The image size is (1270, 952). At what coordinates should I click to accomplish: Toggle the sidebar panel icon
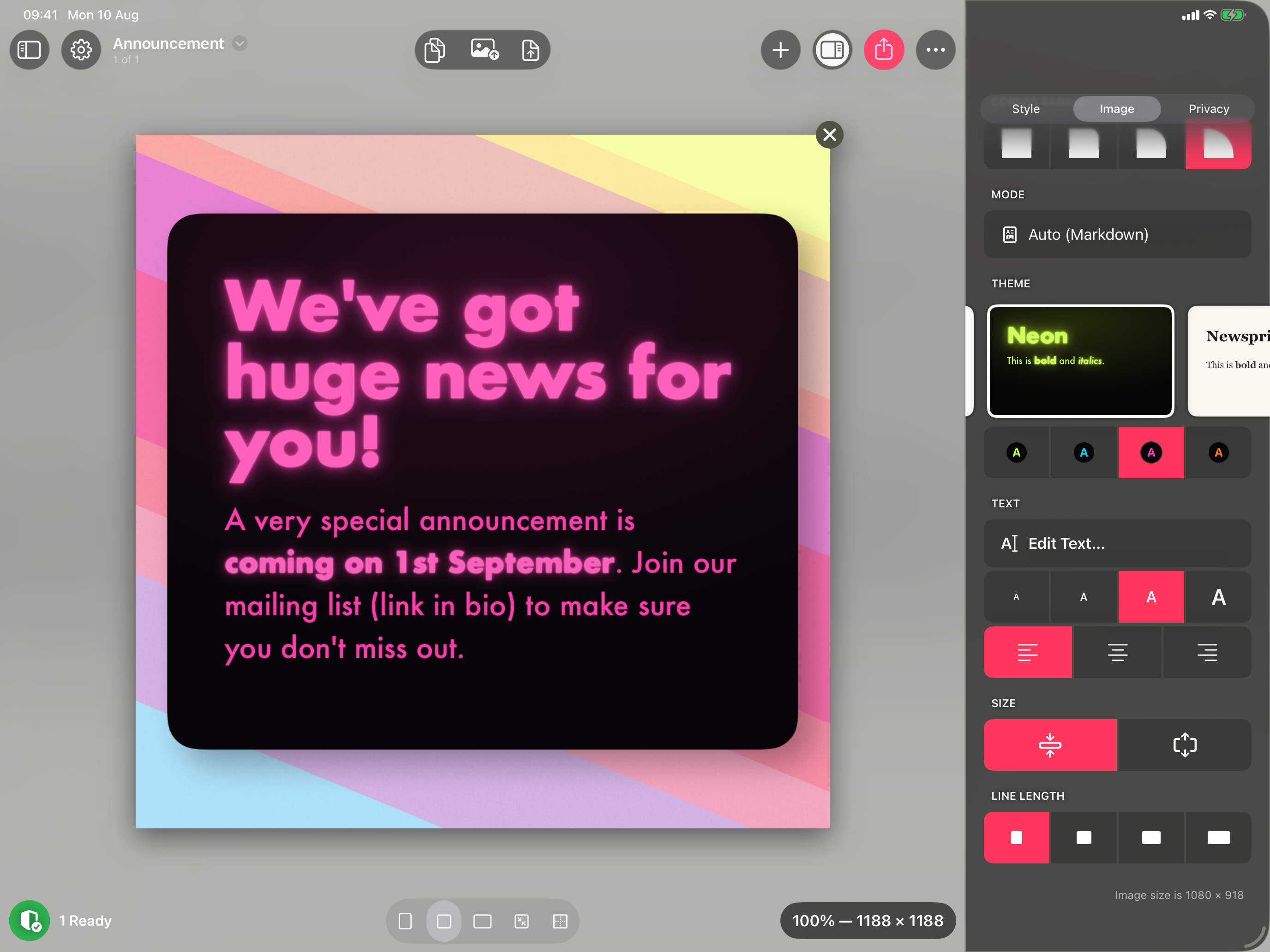pos(29,50)
